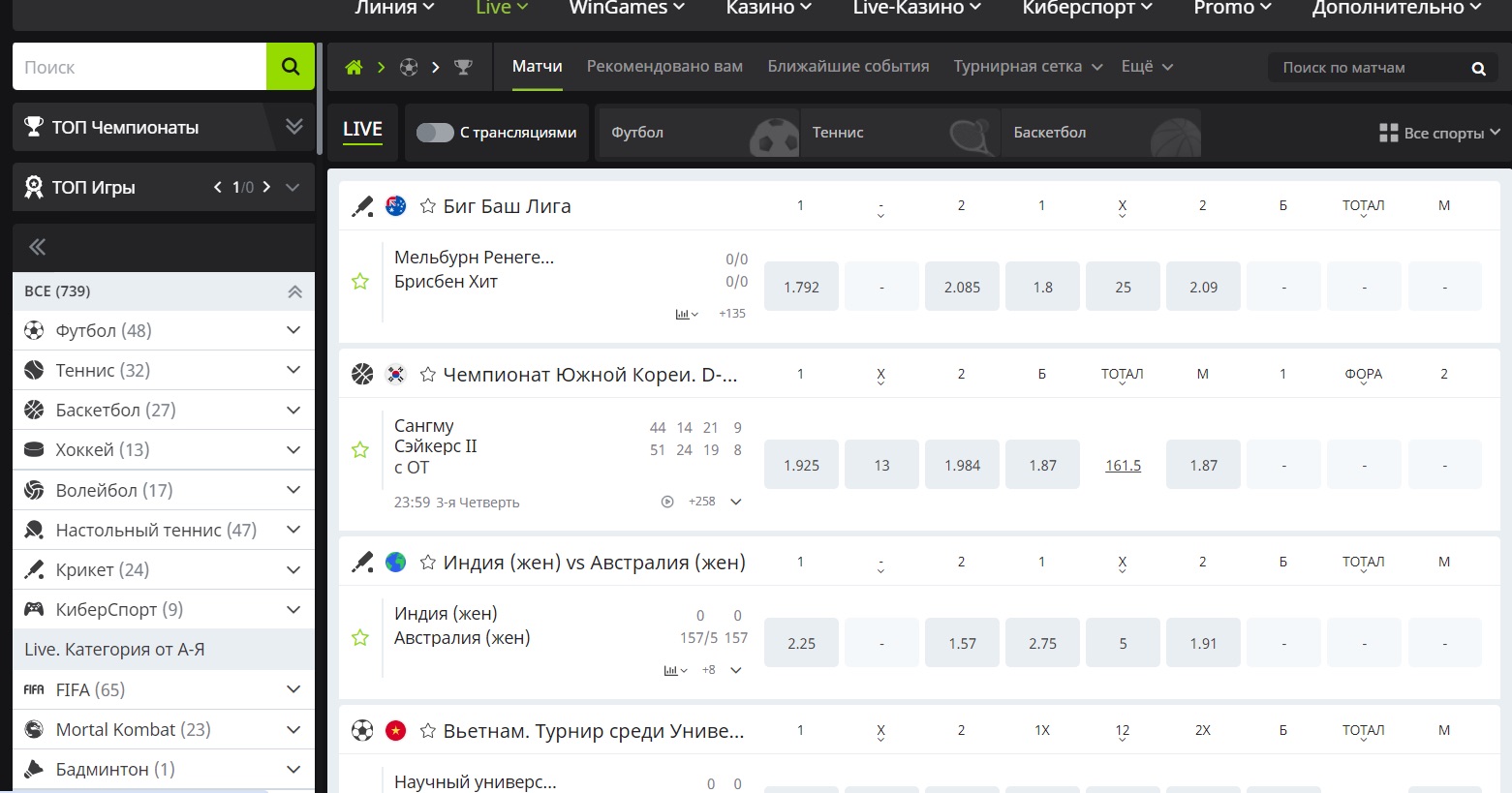Go to home via the green house icon
This screenshot has width=1512, height=793.
point(354,67)
